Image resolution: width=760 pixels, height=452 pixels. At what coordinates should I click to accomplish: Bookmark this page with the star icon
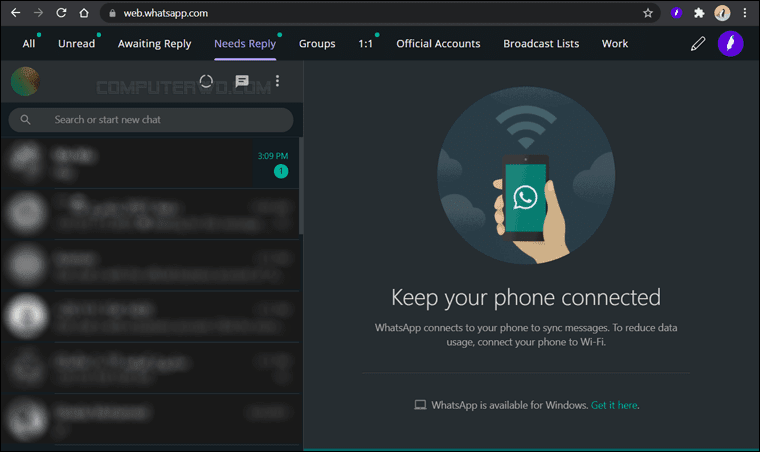648,13
